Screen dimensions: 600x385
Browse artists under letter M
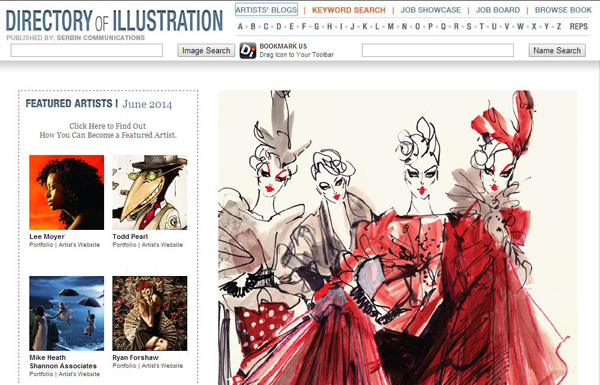pos(390,26)
